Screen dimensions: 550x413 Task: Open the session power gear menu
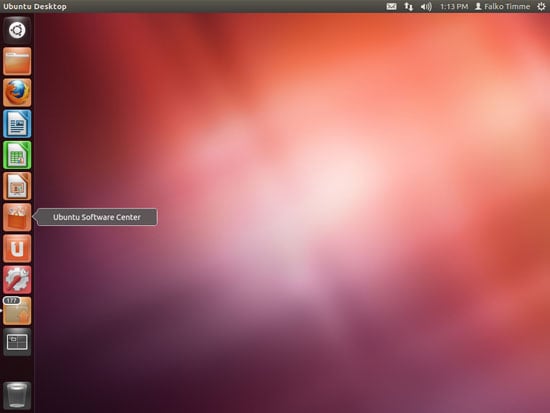541,6
